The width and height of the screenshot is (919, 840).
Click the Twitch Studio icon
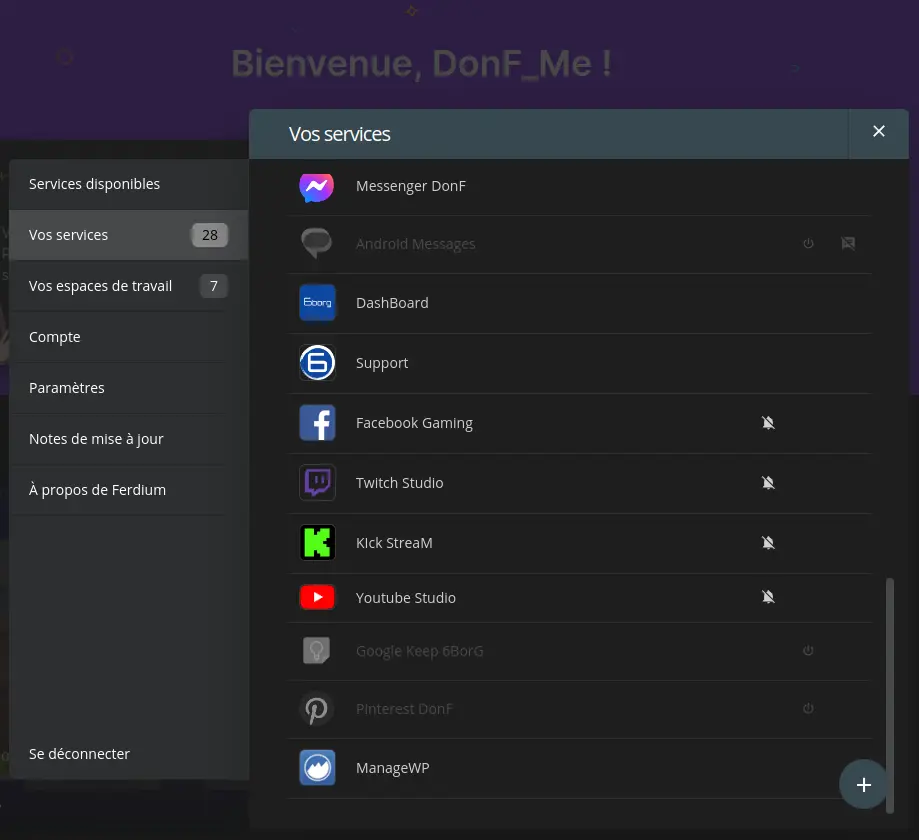point(317,482)
